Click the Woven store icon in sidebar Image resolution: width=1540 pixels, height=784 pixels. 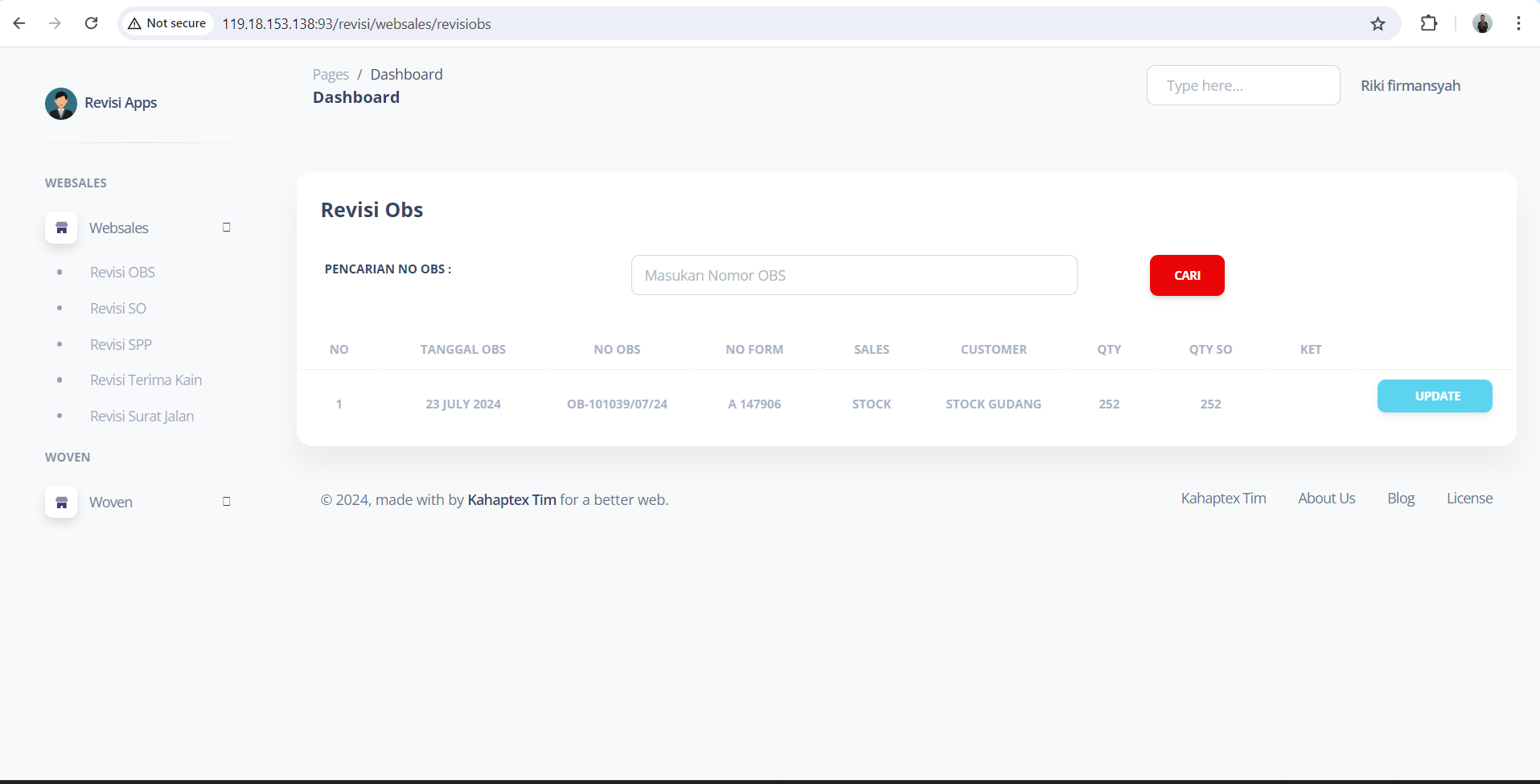pos(61,503)
